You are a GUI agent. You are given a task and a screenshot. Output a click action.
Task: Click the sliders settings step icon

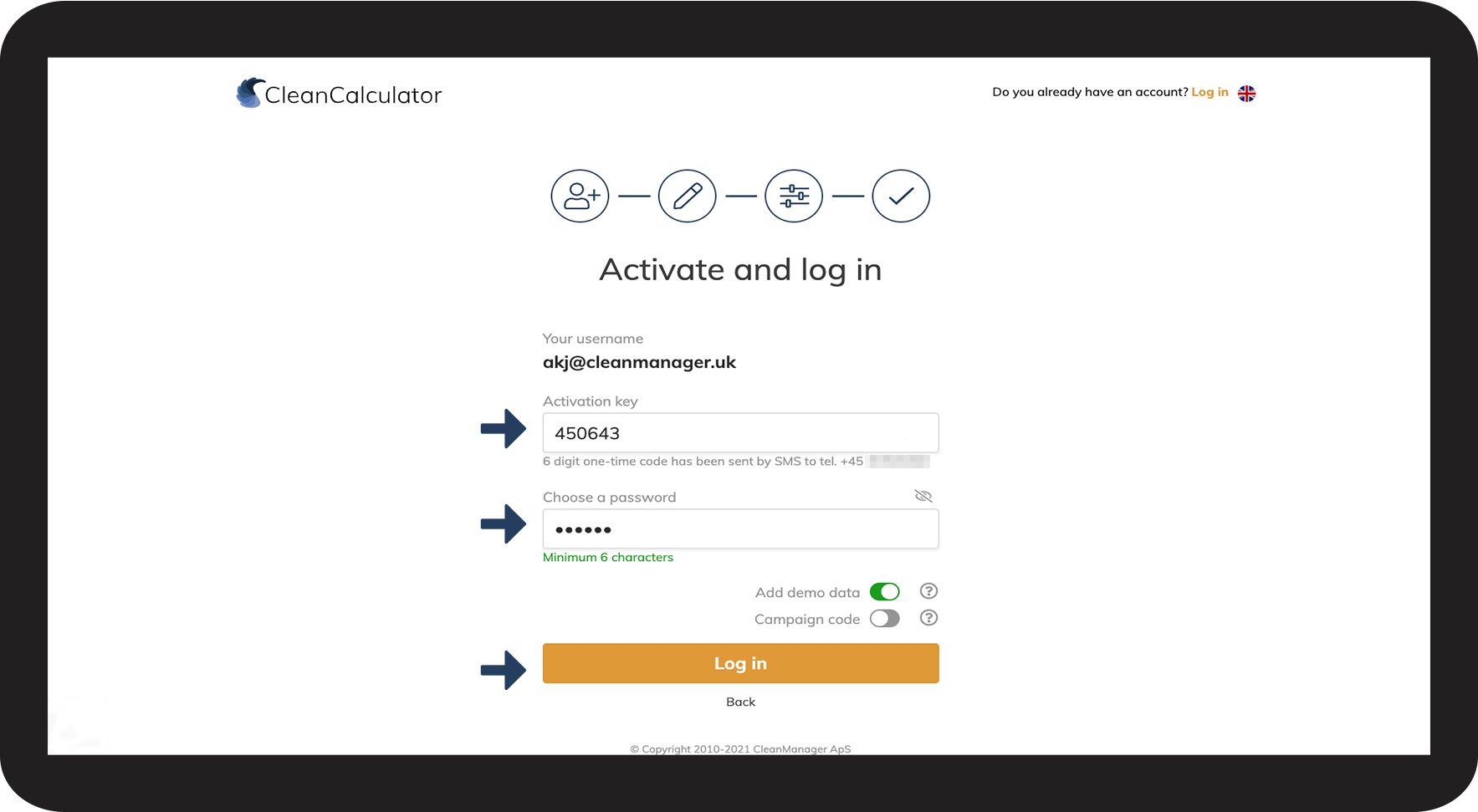(x=794, y=196)
